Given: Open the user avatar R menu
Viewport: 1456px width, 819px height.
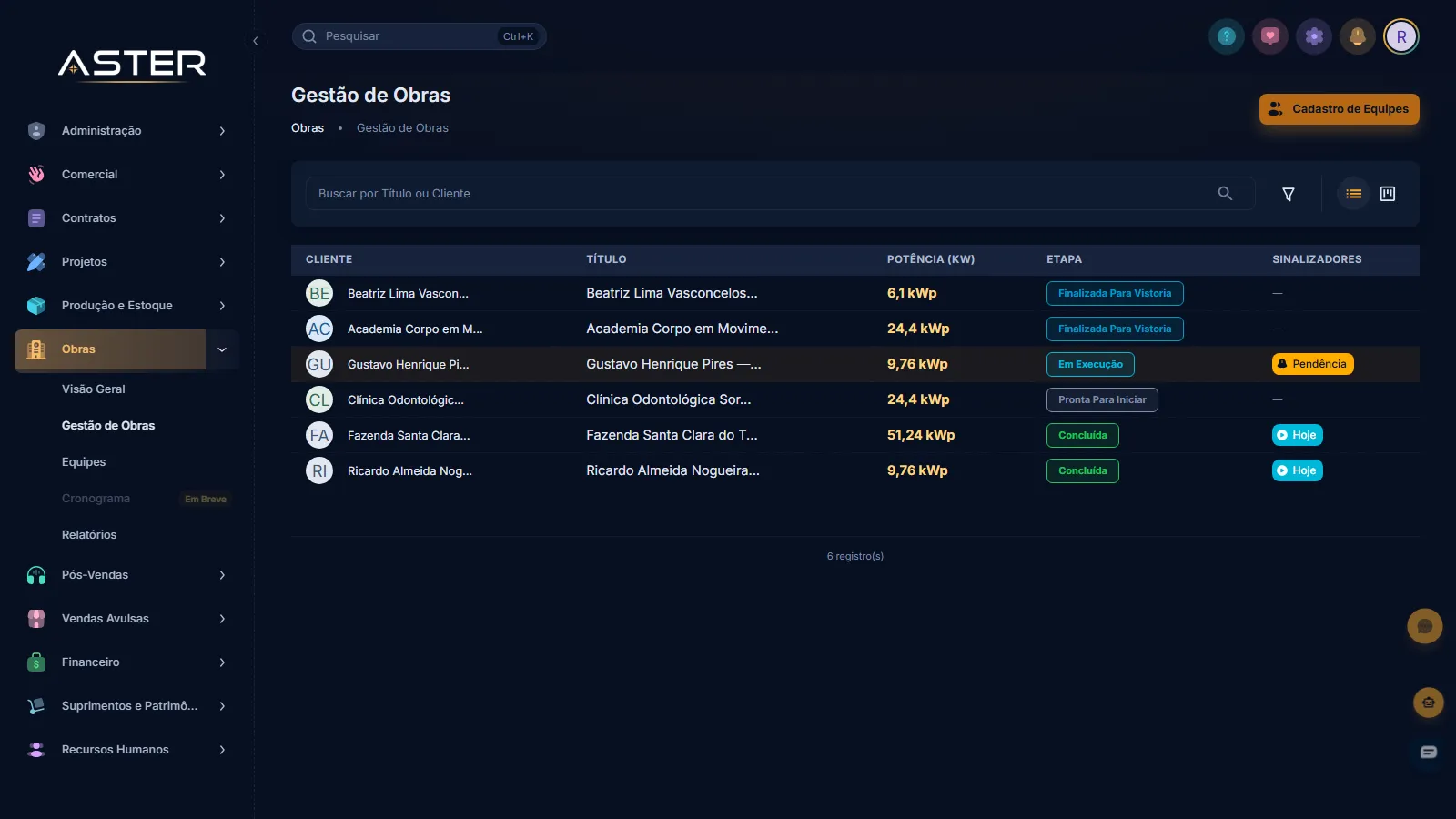Looking at the screenshot, I should [x=1401, y=36].
